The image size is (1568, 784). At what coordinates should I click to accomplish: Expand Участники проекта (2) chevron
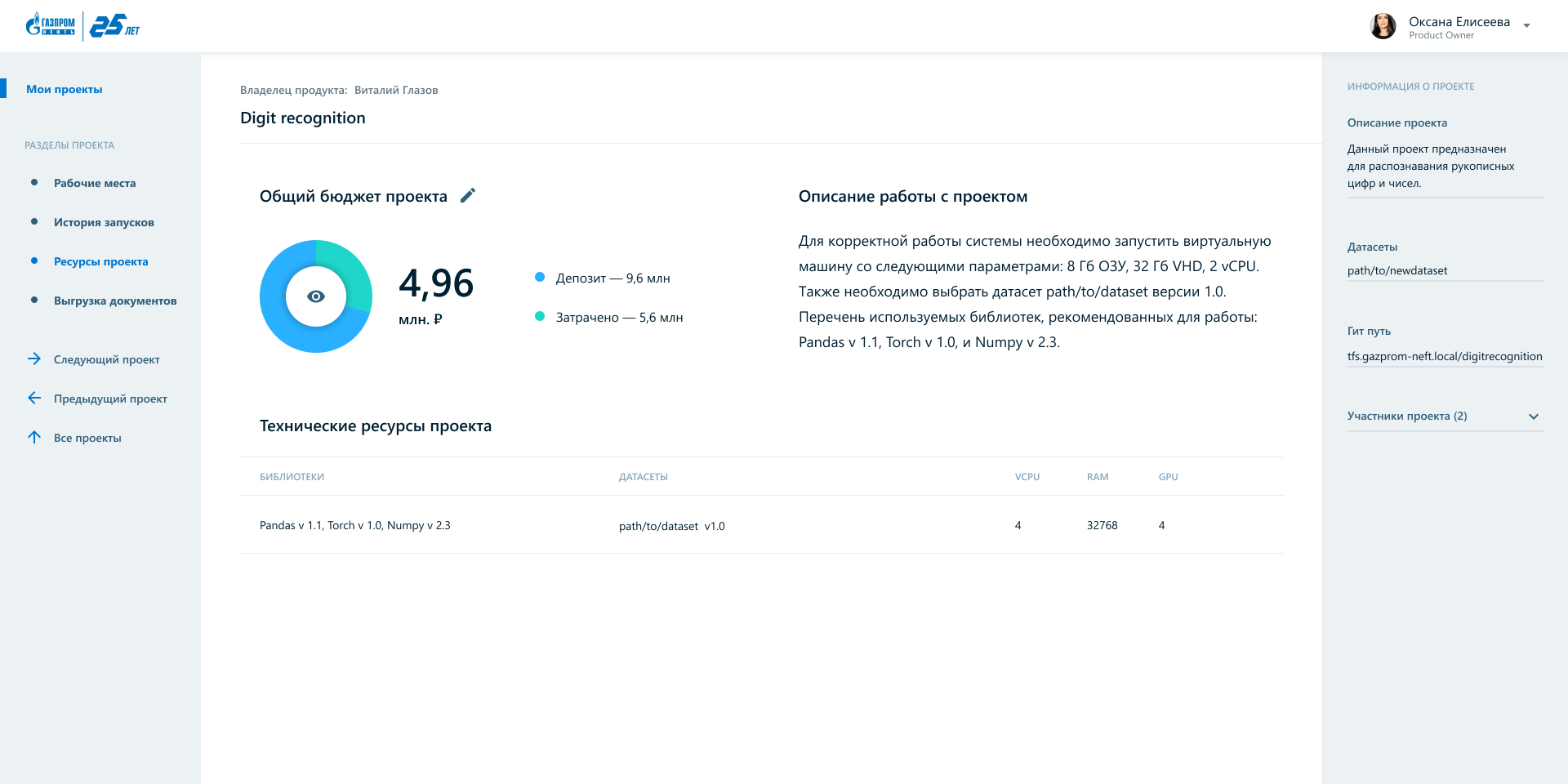coord(1533,416)
